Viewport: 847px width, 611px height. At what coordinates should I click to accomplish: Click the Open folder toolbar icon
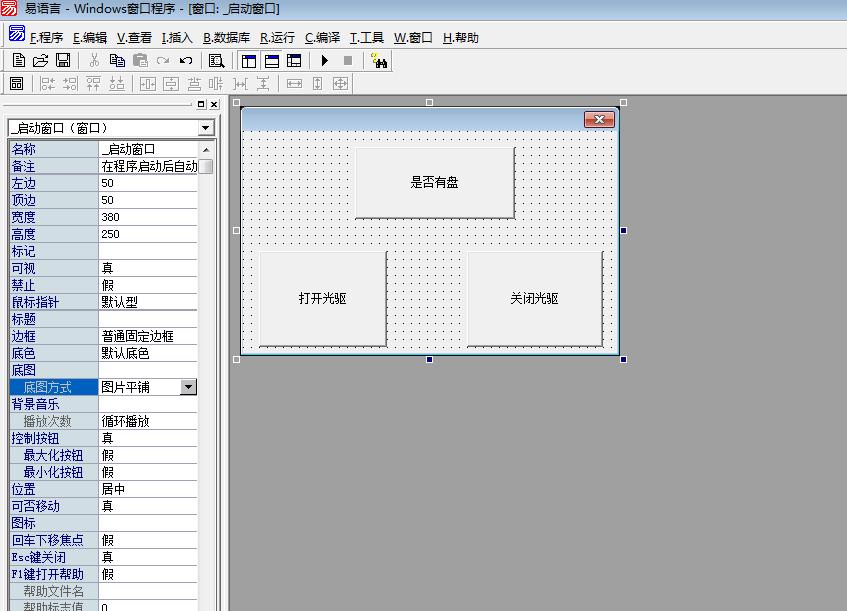(40, 61)
